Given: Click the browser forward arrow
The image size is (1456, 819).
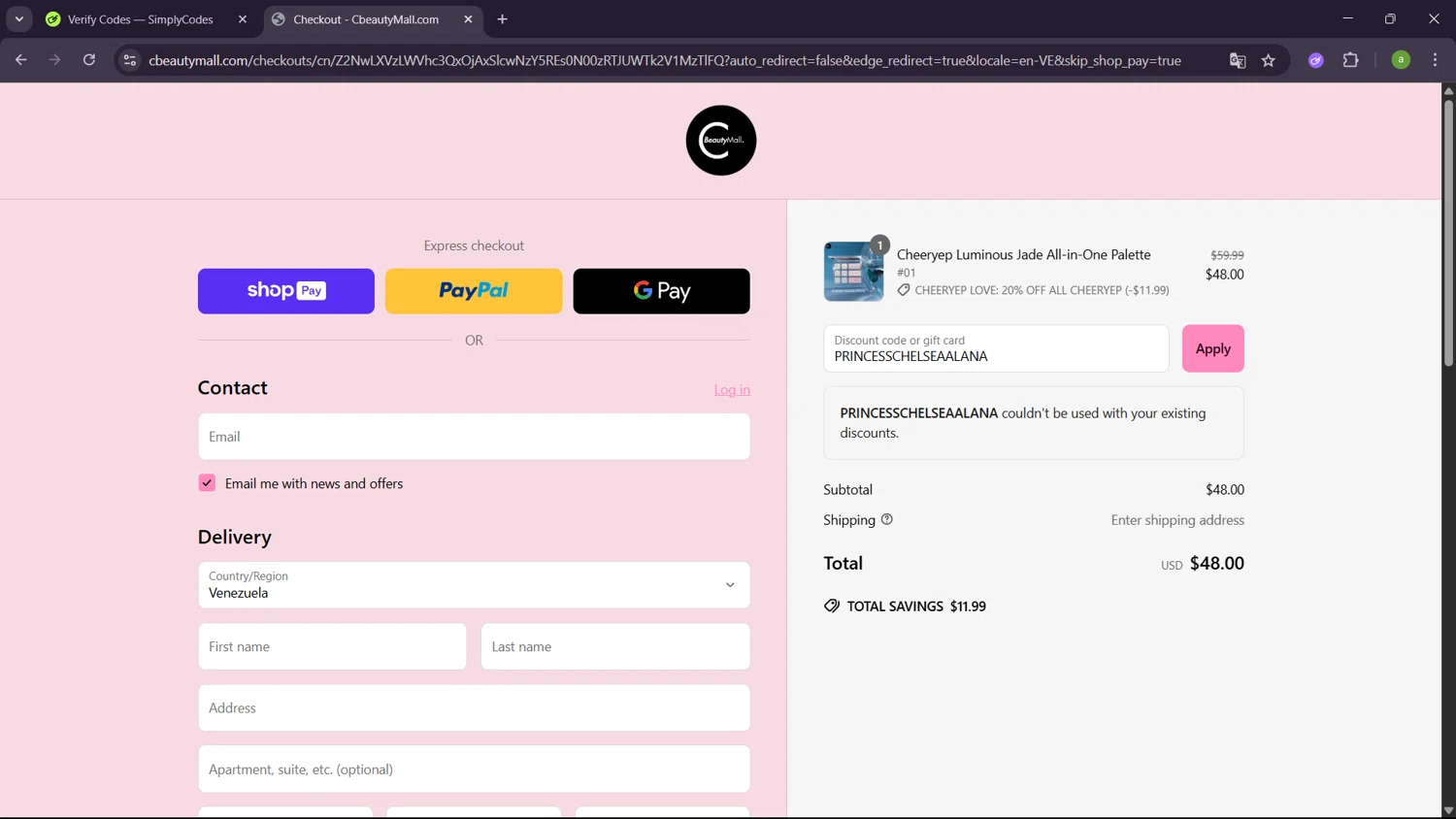Looking at the screenshot, I should pyautogui.click(x=54, y=60).
